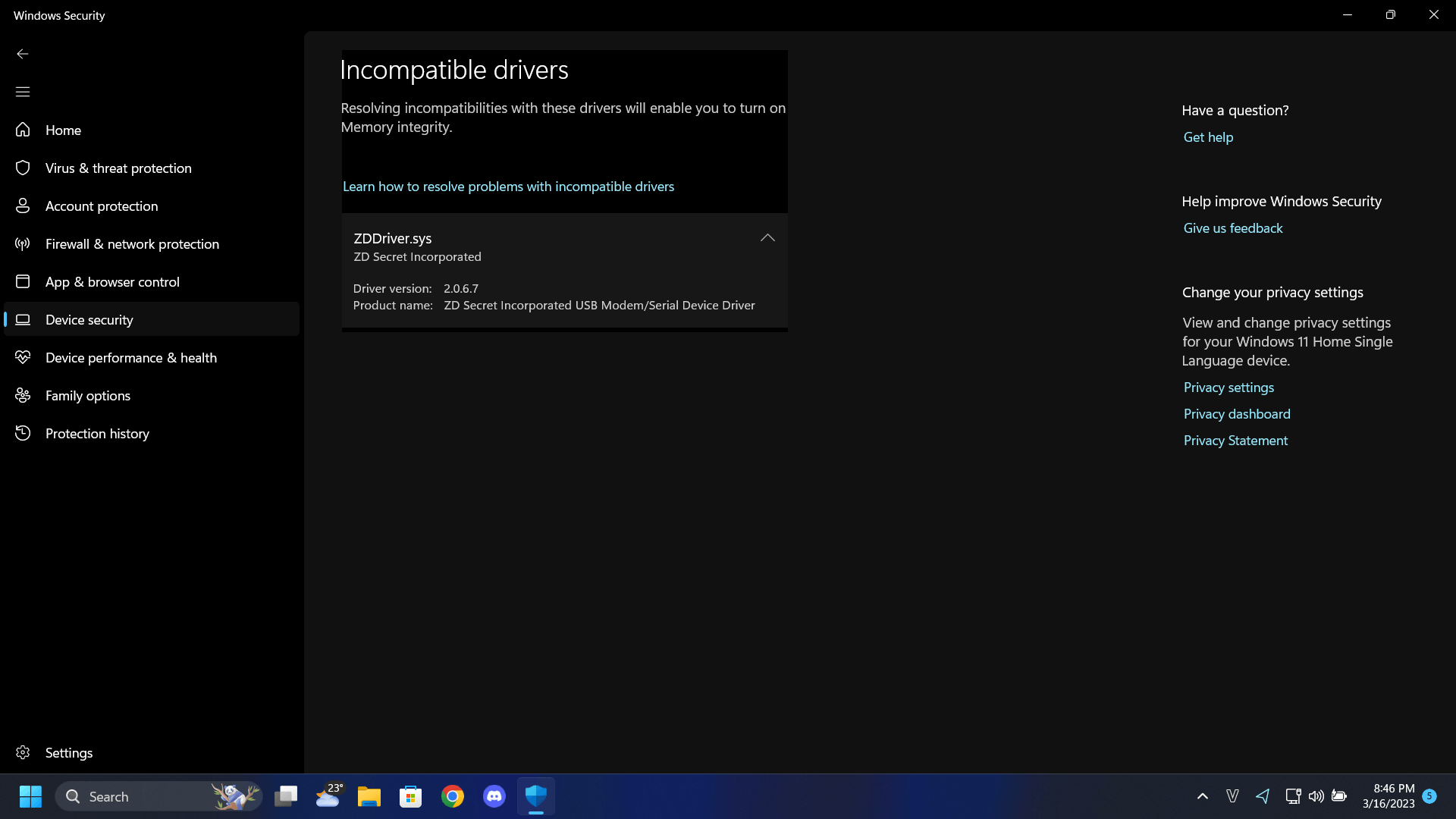Image resolution: width=1456 pixels, height=819 pixels.
Task: Click the taskbar Search box
Action: 136,796
